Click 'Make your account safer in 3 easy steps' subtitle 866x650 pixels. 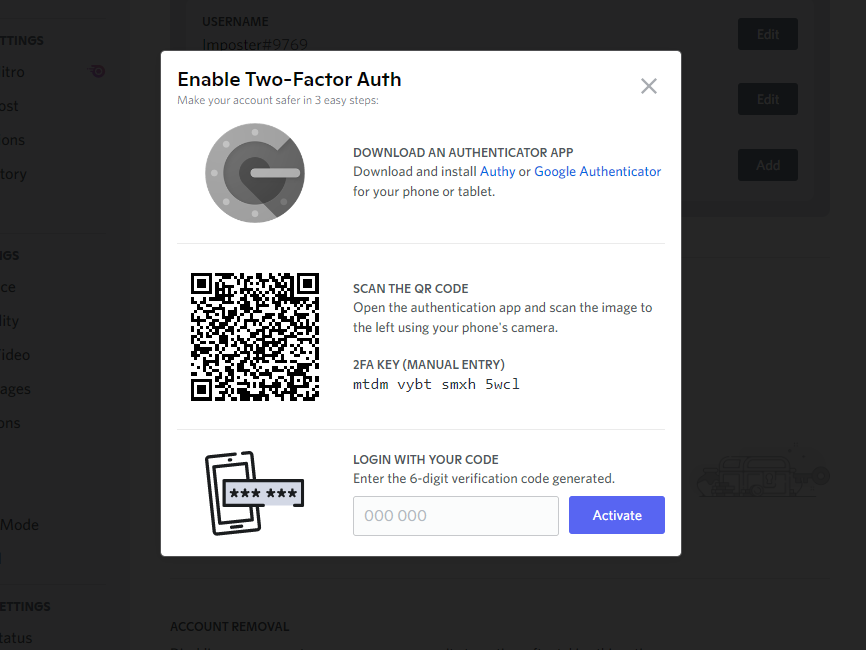tap(278, 101)
